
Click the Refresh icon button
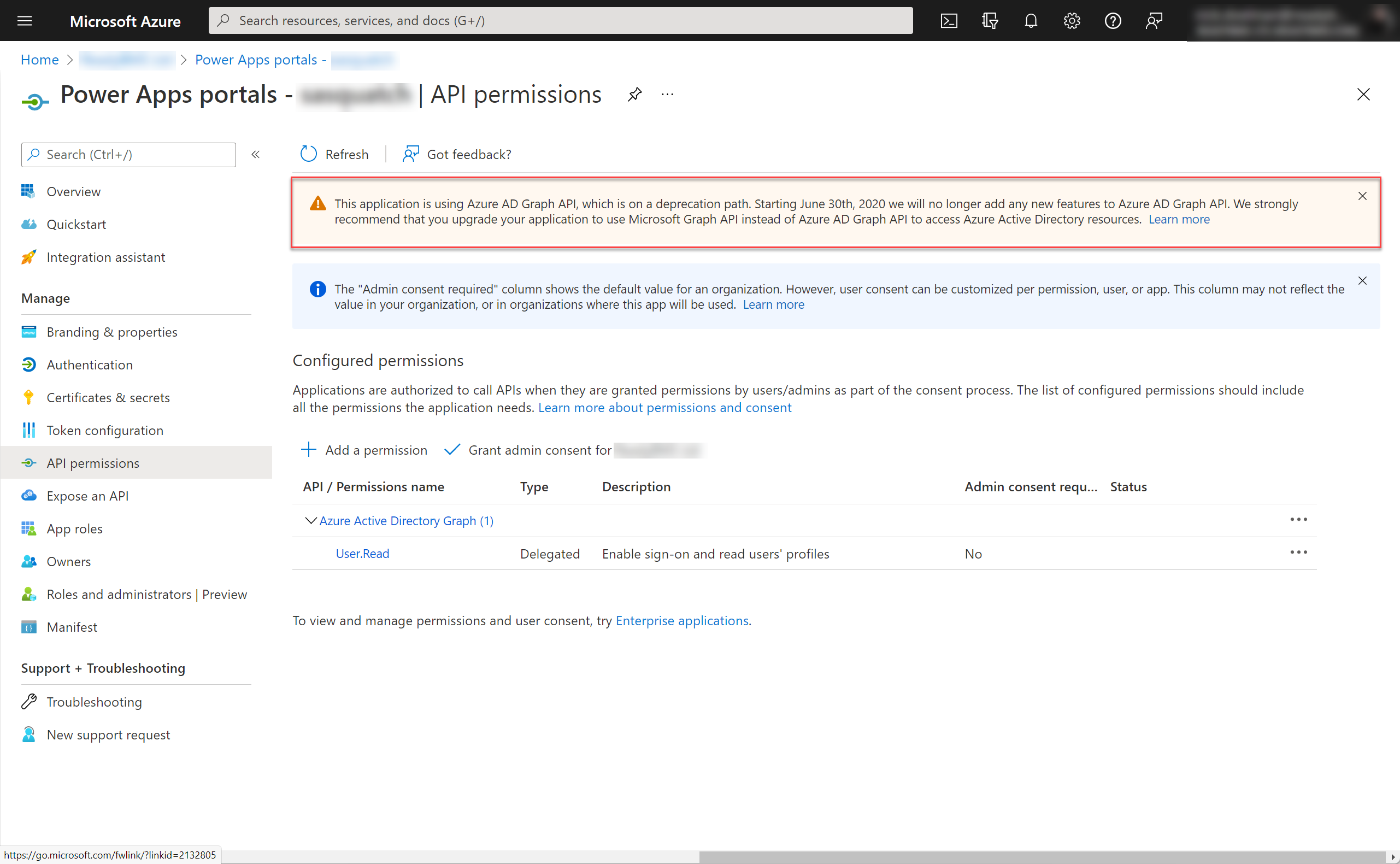[x=309, y=153]
